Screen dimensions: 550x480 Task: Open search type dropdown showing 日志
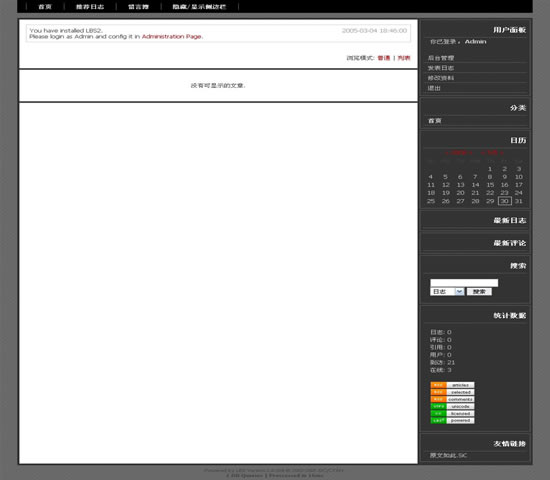click(x=447, y=292)
